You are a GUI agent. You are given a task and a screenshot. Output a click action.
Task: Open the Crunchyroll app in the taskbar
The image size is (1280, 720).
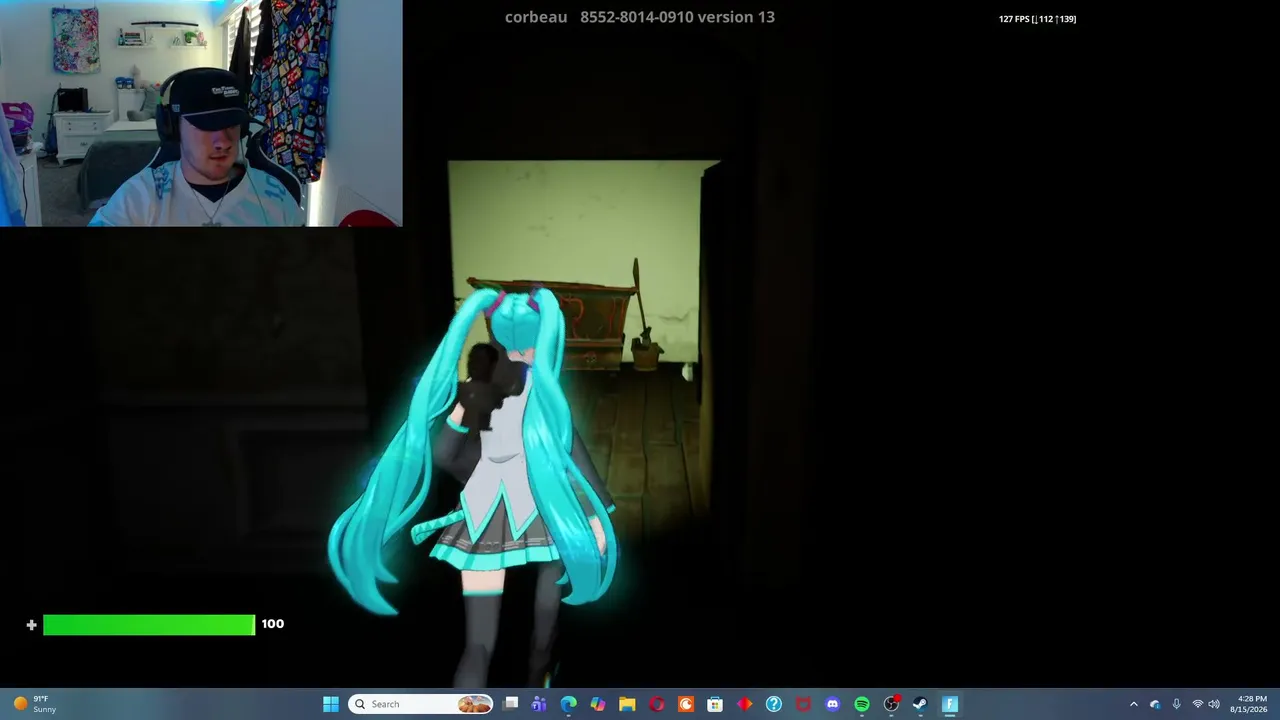coord(686,704)
